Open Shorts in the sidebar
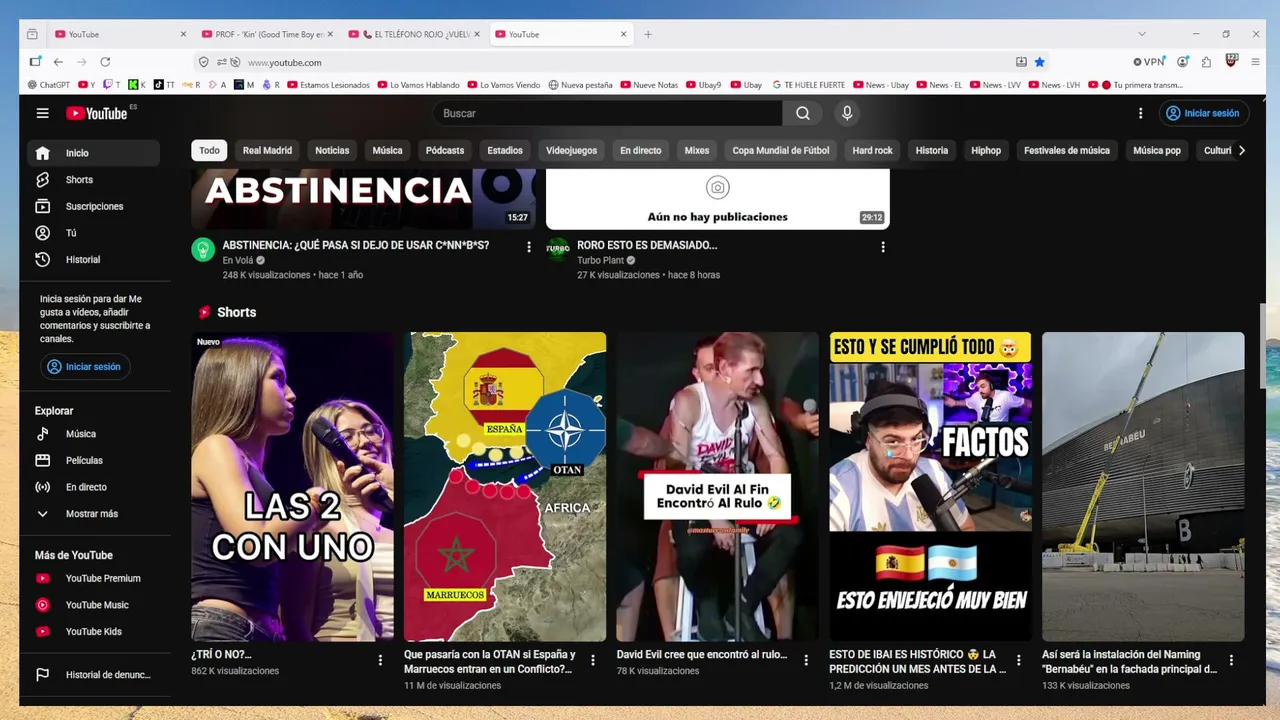Image resolution: width=1280 pixels, height=720 pixels. click(93, 180)
